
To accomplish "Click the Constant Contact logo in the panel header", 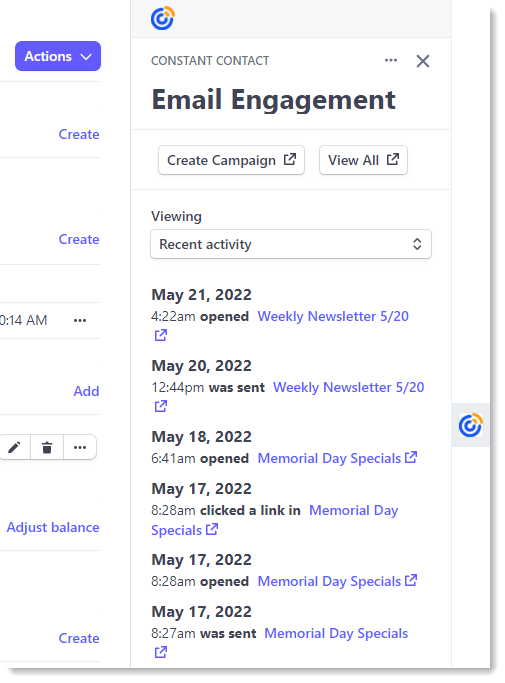I will (x=163, y=18).
